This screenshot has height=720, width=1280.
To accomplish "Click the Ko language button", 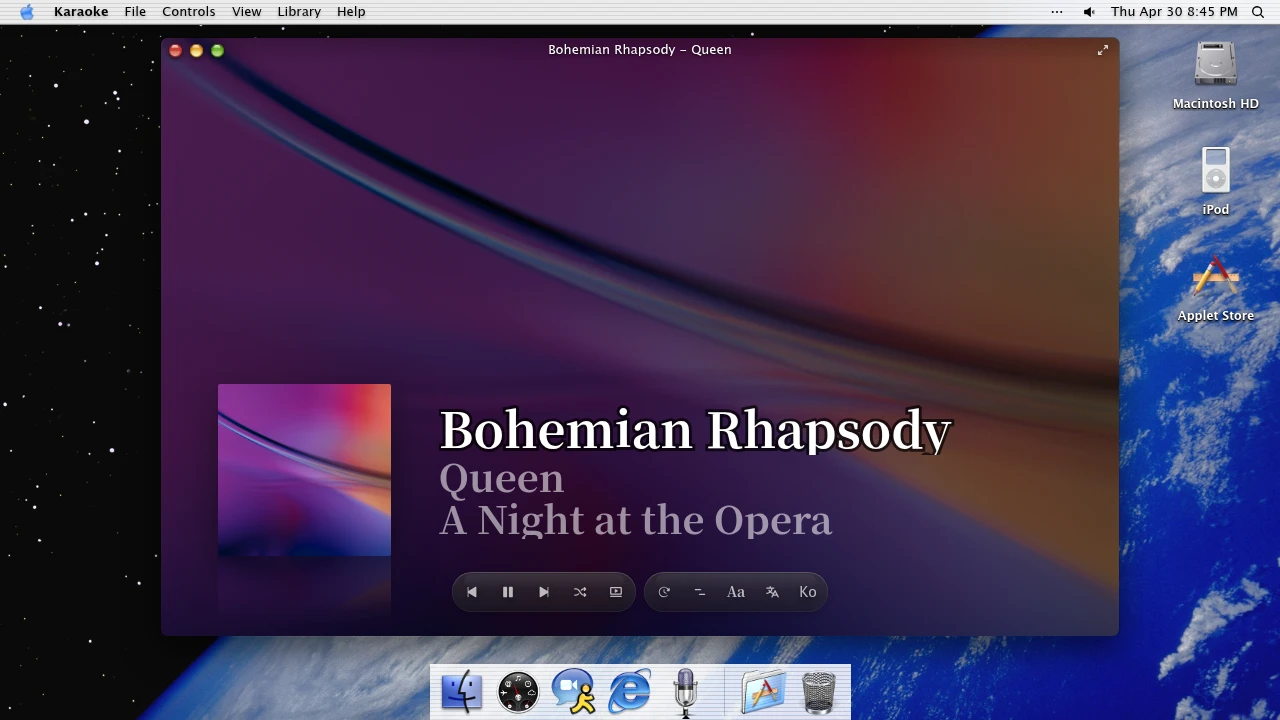I will [808, 592].
